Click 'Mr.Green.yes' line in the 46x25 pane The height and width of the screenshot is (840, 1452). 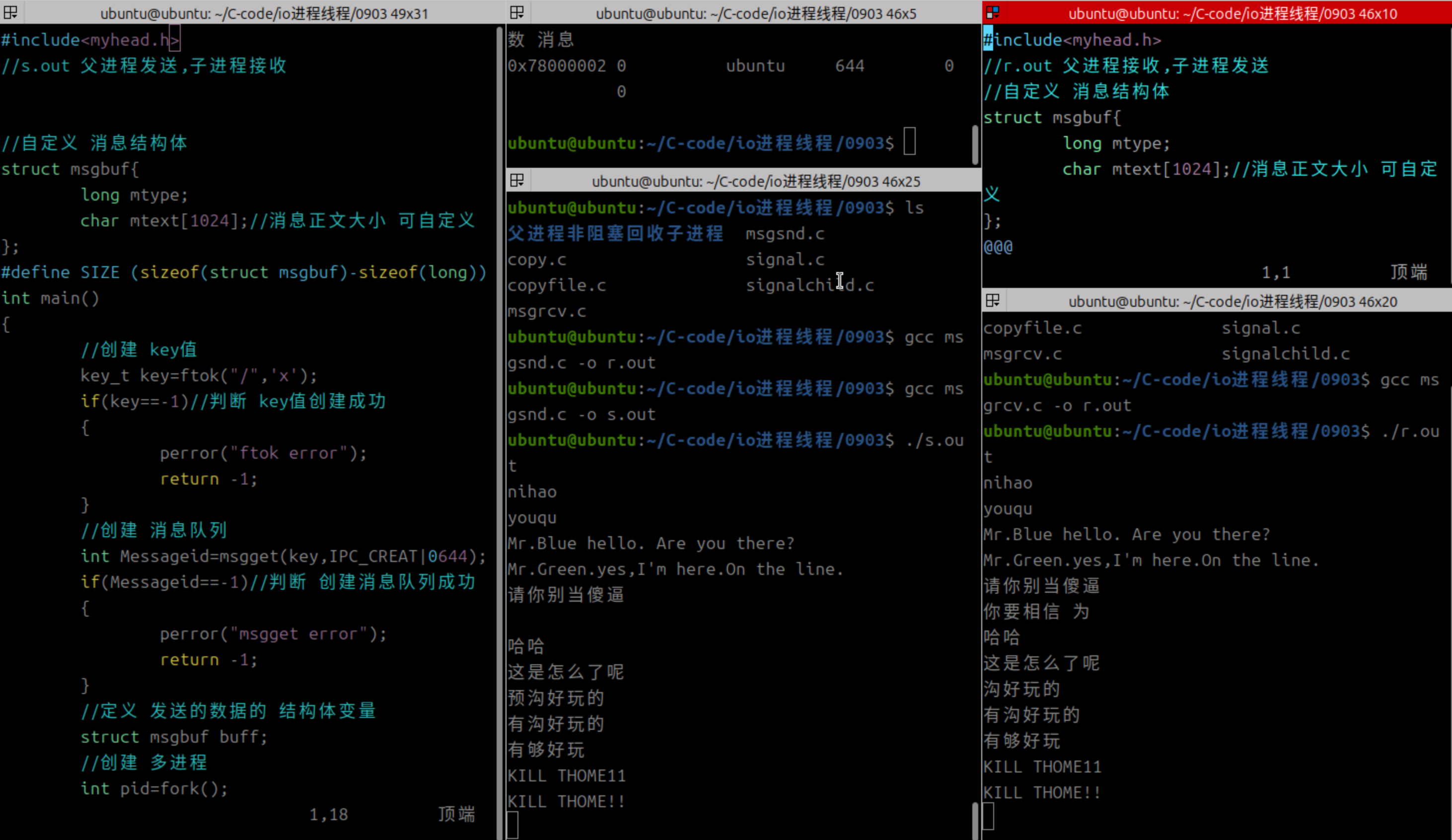(x=675, y=569)
